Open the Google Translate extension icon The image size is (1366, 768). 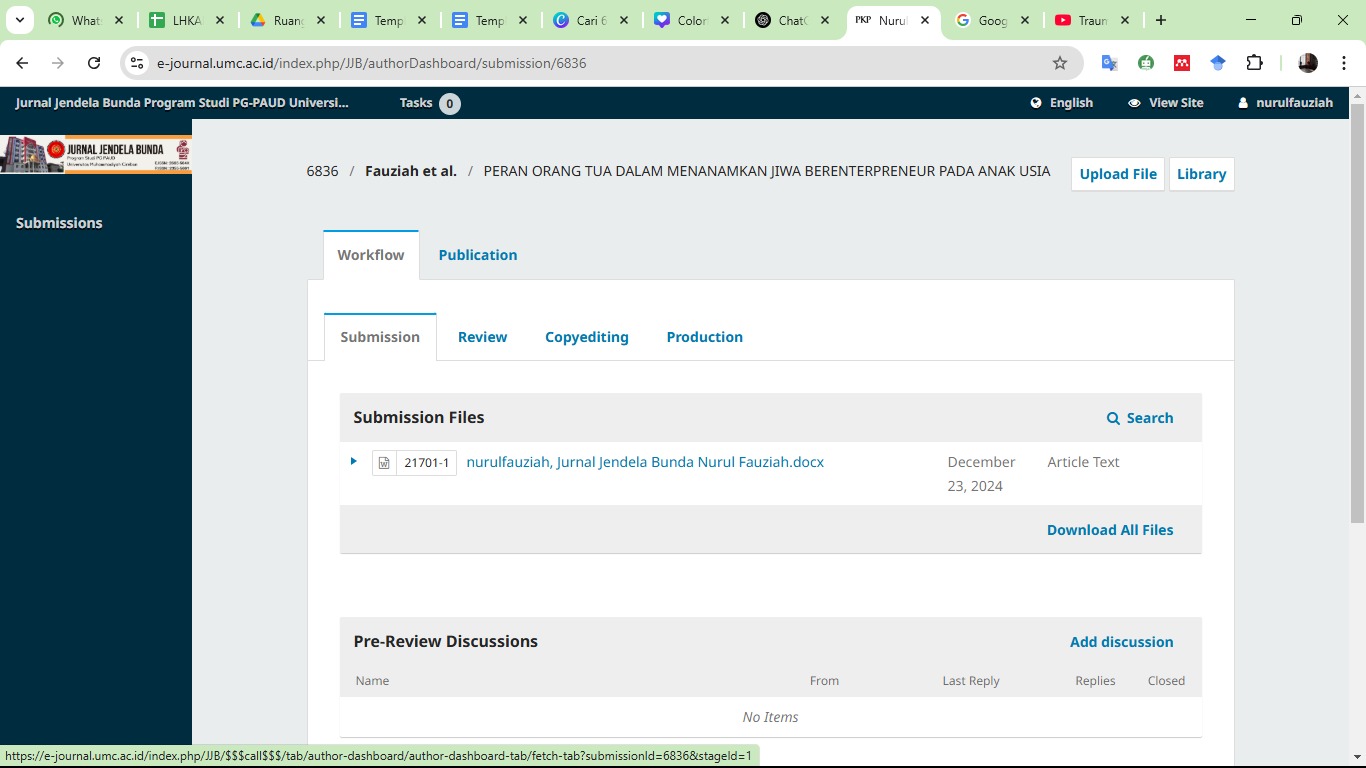(x=1109, y=63)
